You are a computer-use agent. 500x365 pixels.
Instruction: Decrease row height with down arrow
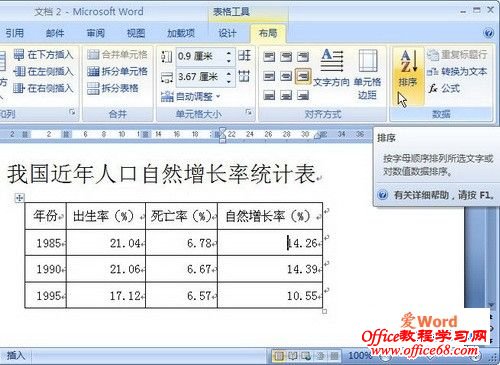point(229,60)
